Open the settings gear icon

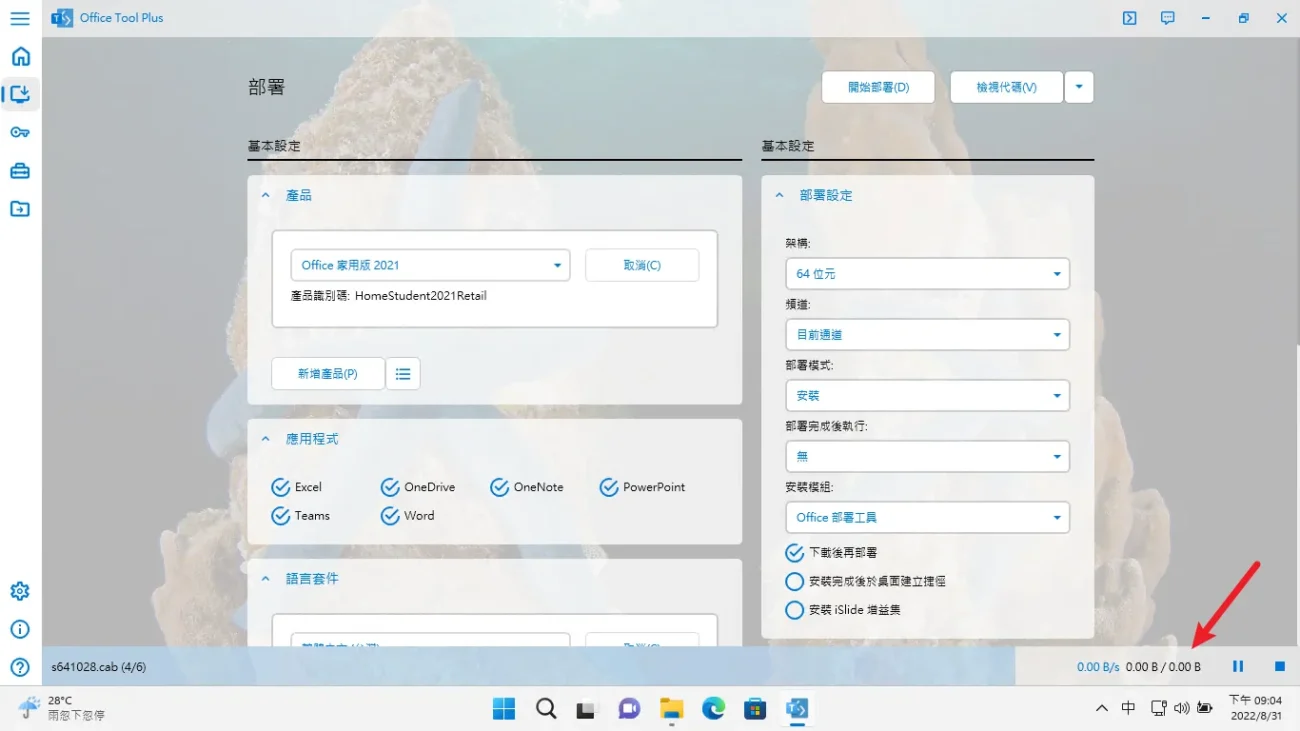click(20, 590)
